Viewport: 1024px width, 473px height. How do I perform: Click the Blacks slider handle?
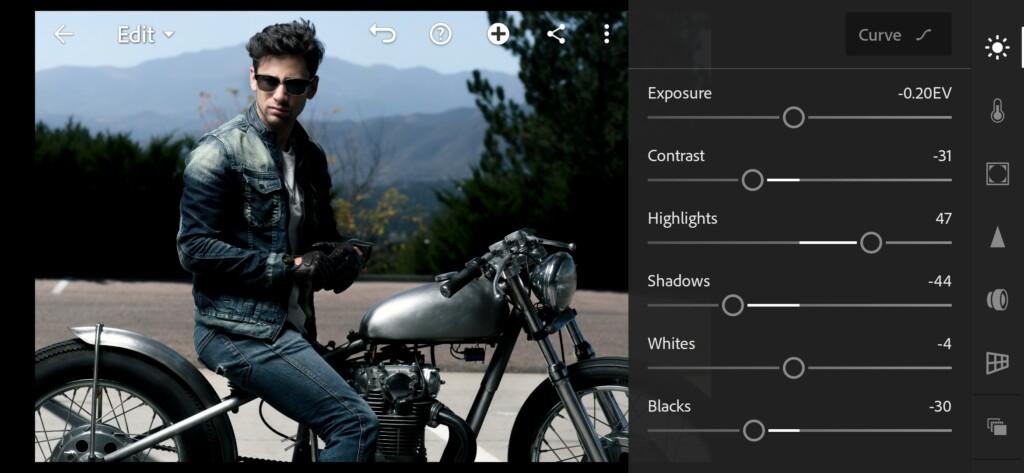point(754,431)
